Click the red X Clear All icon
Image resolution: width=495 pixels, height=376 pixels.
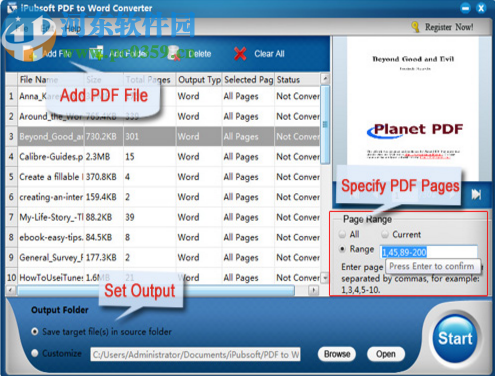[240, 54]
